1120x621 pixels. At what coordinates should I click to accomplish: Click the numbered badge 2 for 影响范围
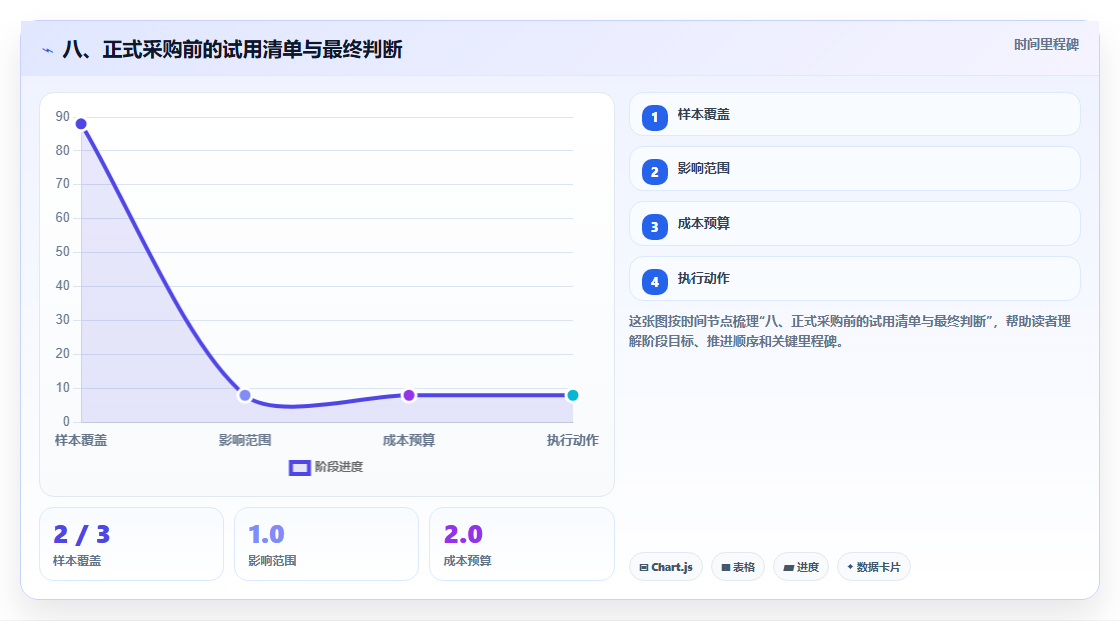point(654,172)
